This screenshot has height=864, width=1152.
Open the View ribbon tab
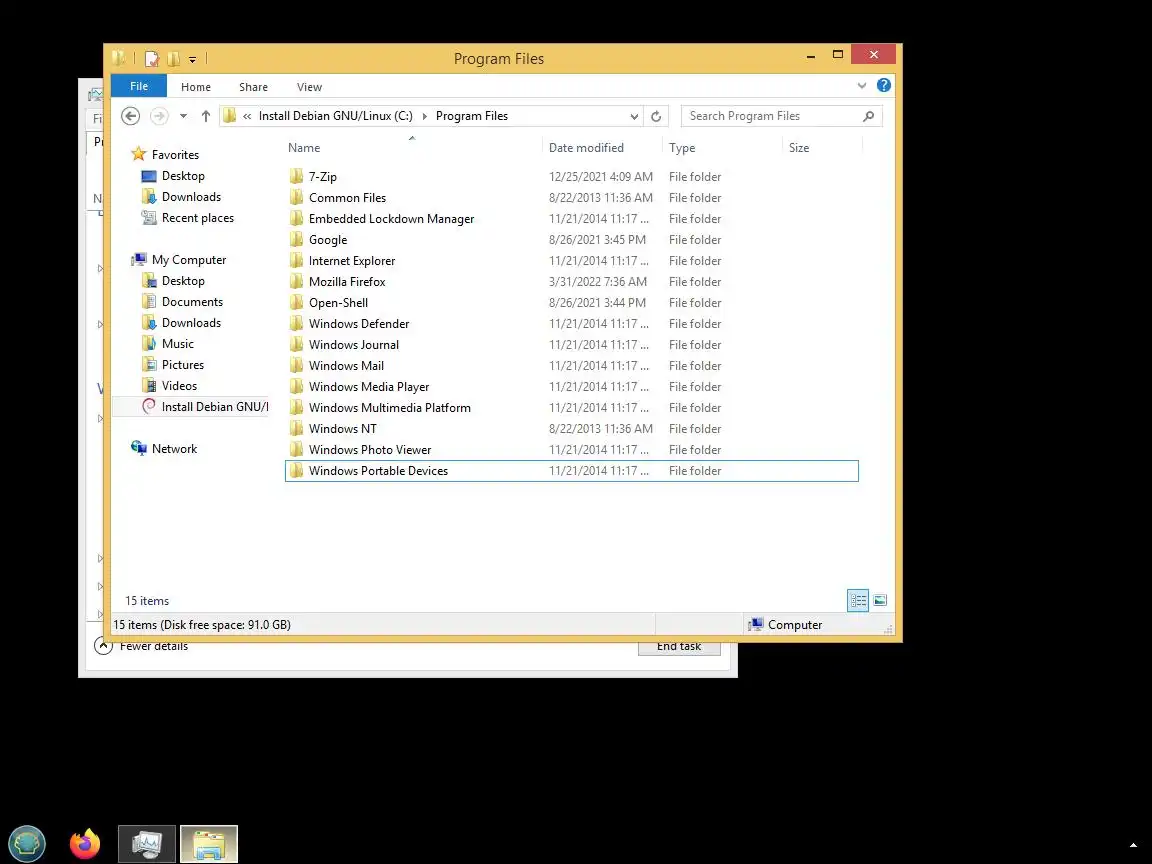(x=309, y=87)
